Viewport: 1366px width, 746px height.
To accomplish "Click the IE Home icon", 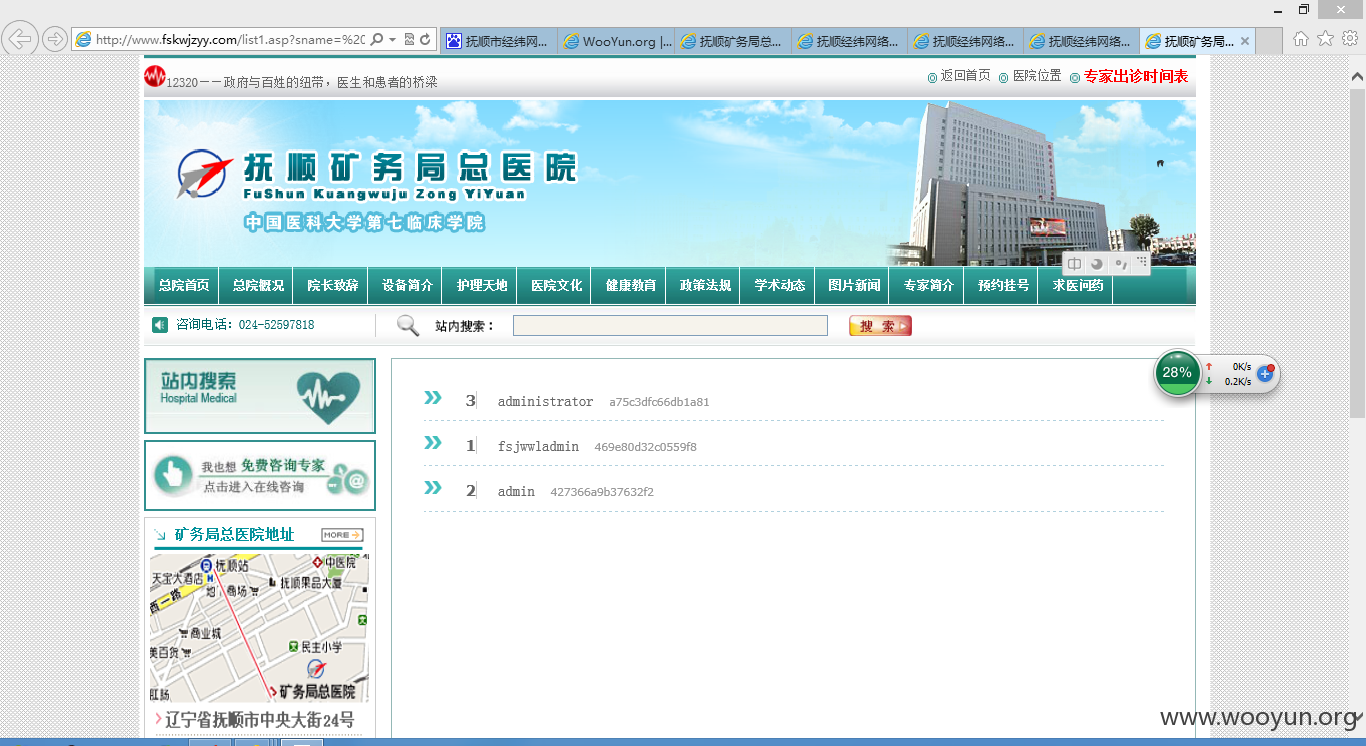I will pos(1301,39).
